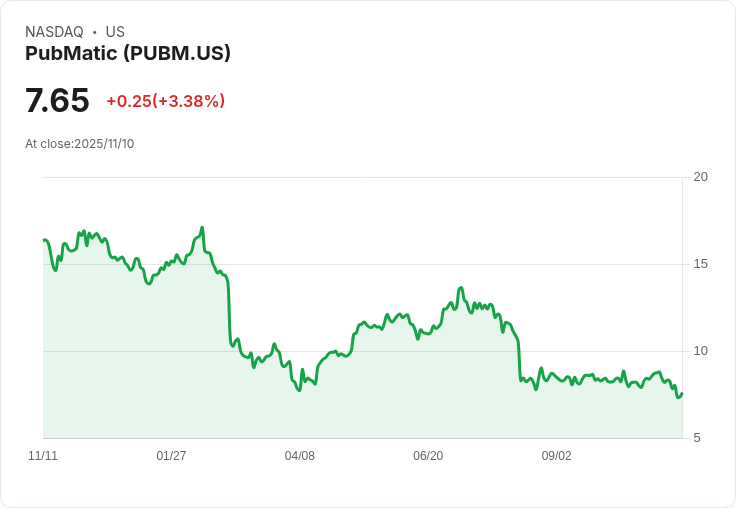Click the At close 2025/11/10 text
The image size is (736, 508).
pos(79,144)
